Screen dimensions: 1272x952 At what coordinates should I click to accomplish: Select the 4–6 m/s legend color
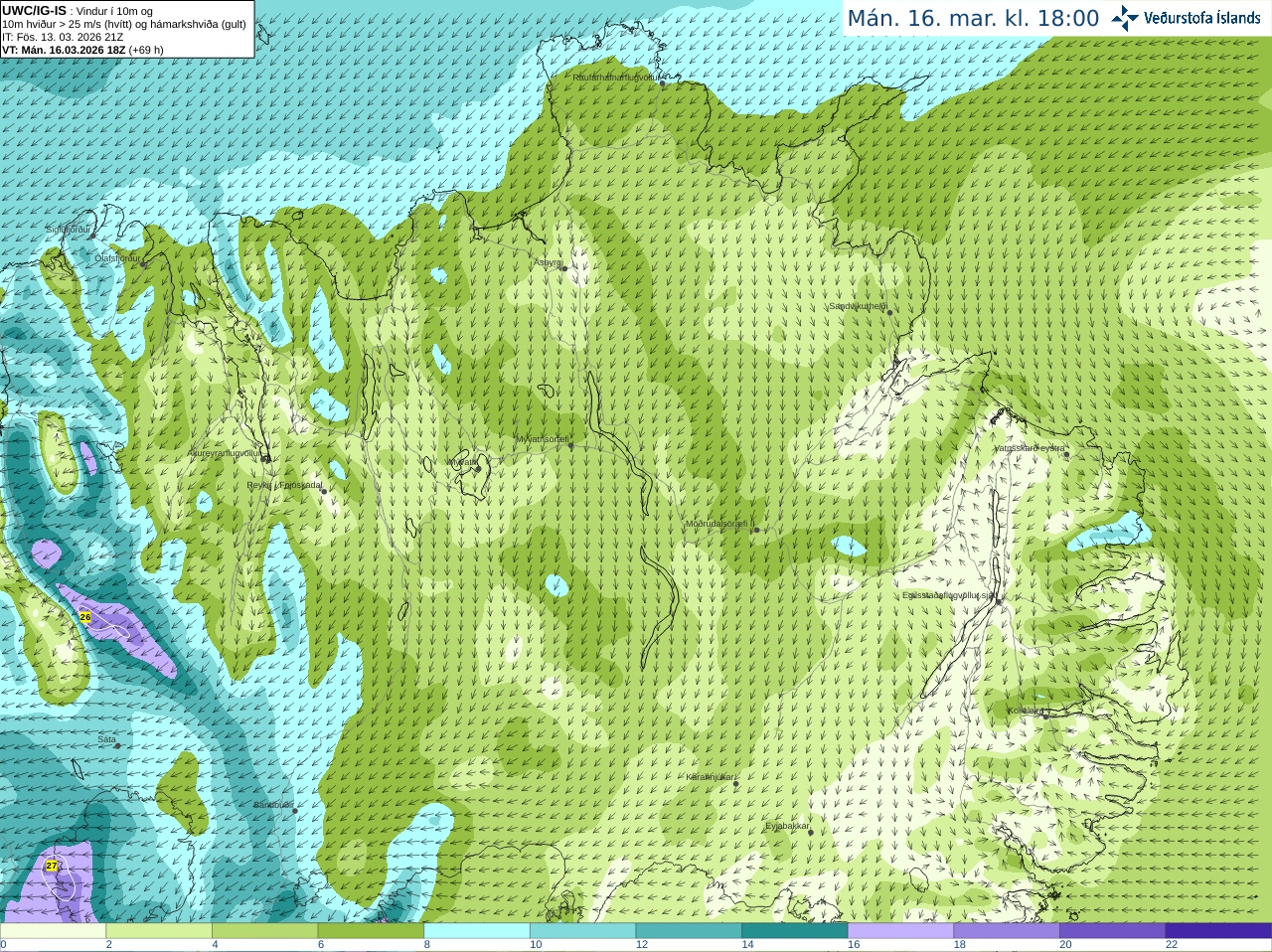(264, 931)
